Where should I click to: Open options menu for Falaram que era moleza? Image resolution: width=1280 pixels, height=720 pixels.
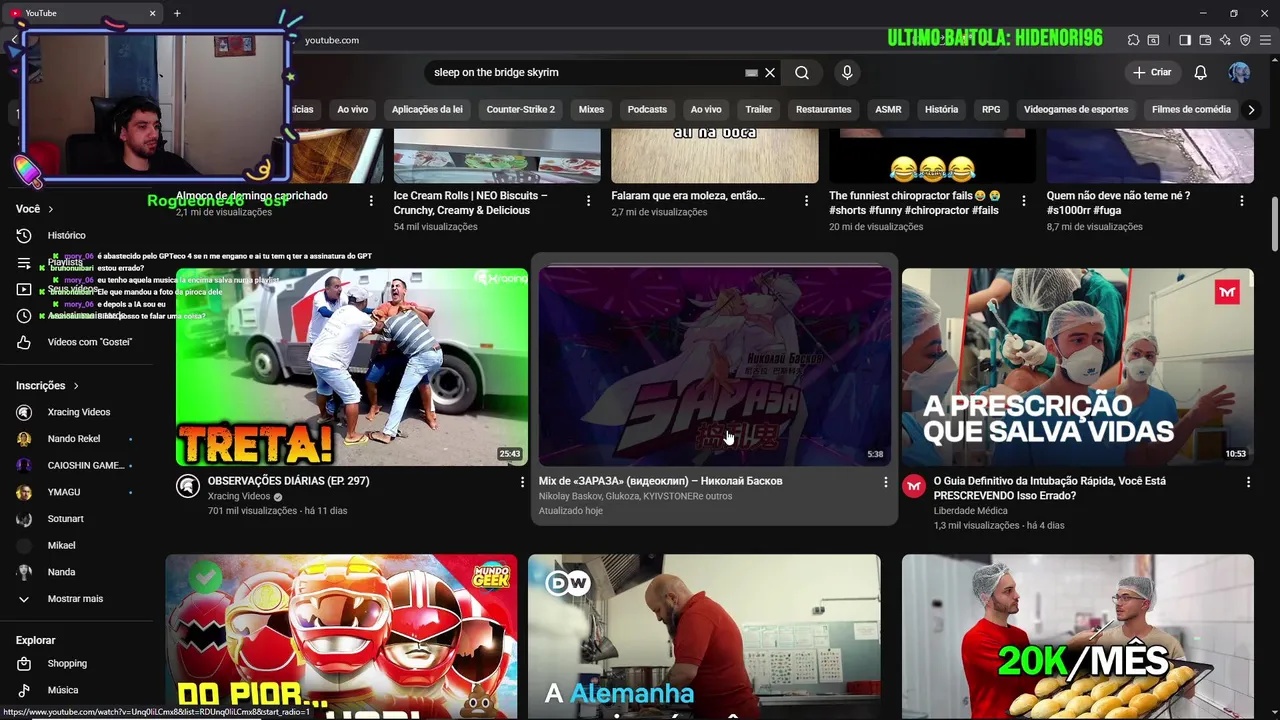[x=806, y=201]
